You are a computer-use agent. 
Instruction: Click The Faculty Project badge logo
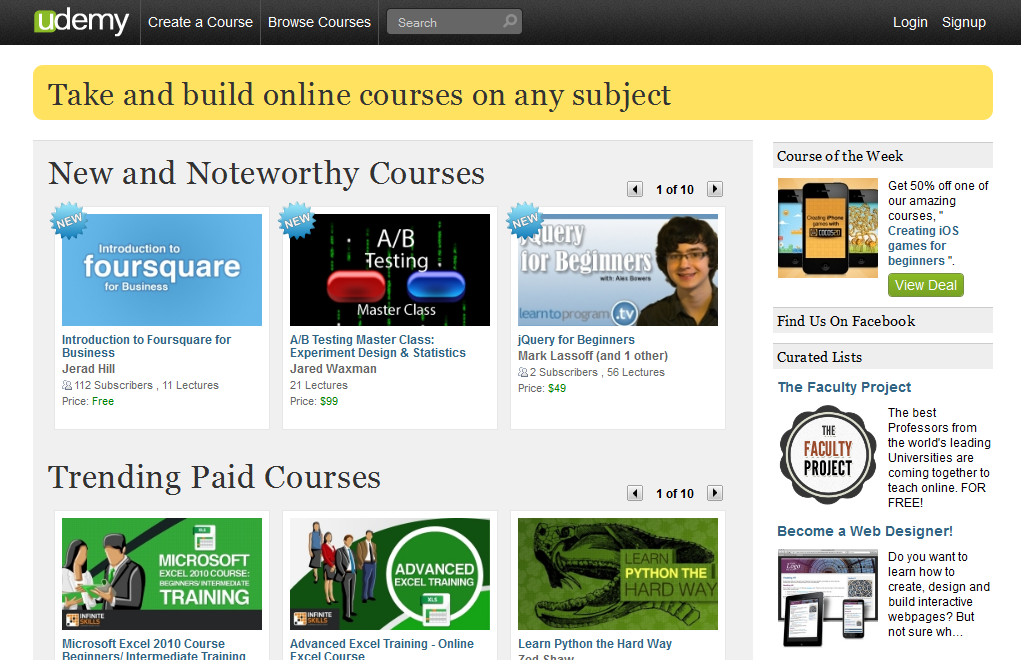pos(828,455)
